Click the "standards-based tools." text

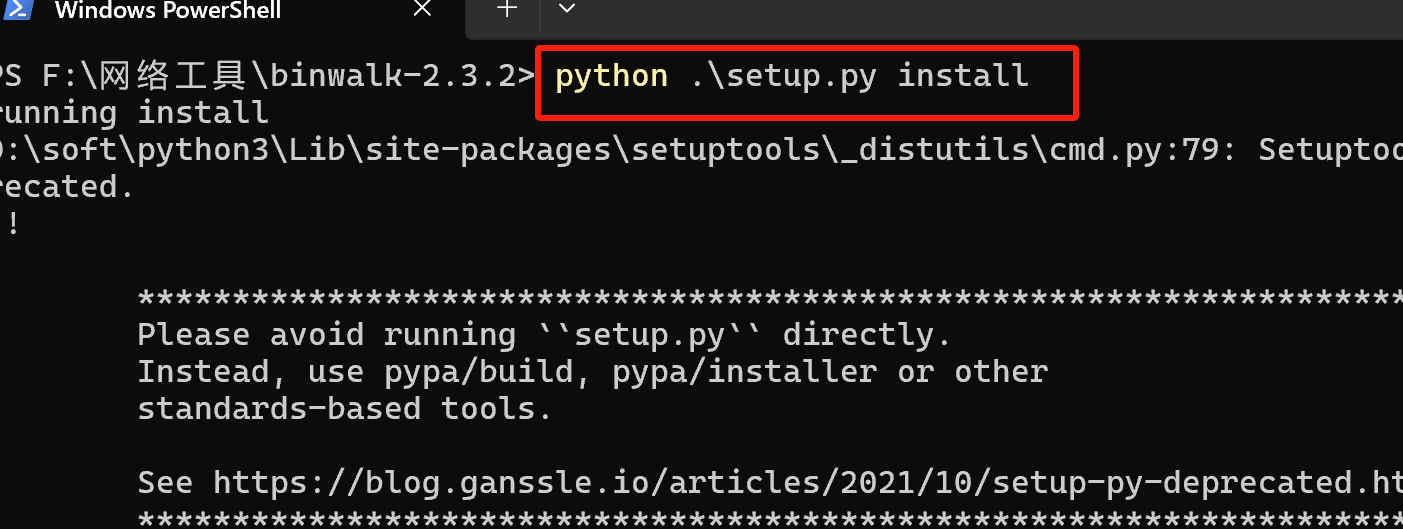click(x=344, y=409)
